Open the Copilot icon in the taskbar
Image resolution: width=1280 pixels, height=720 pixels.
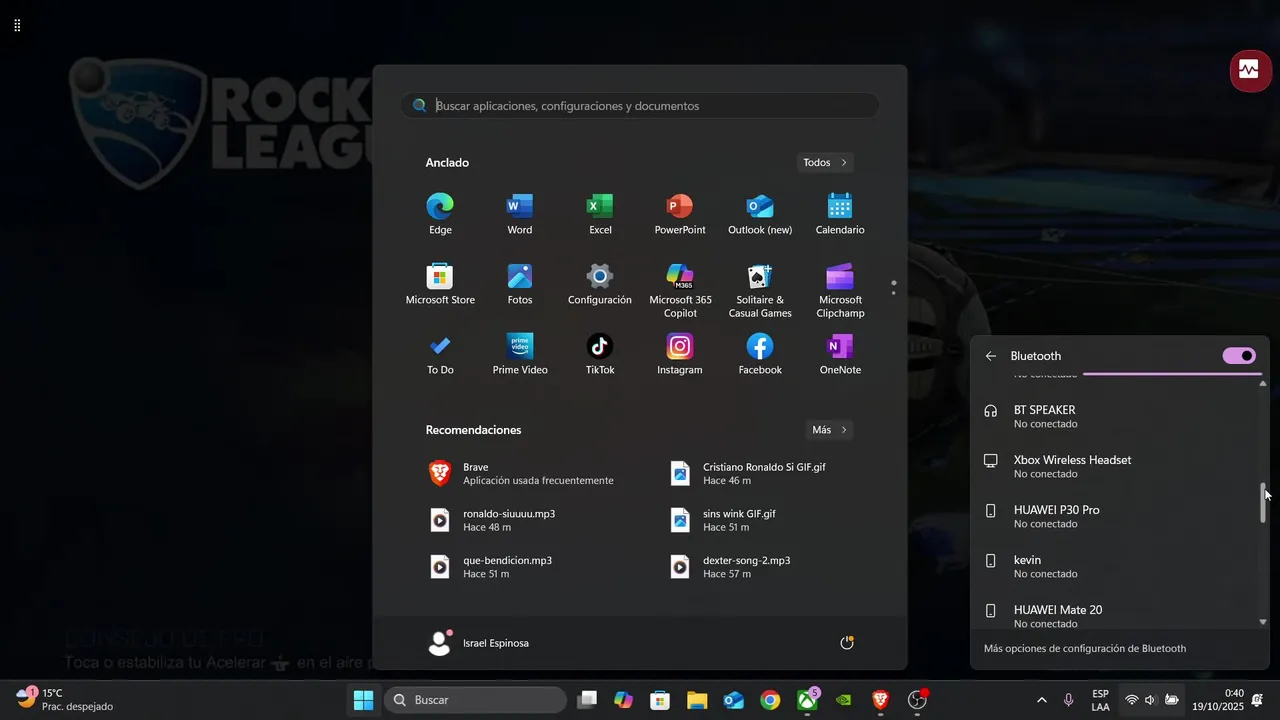(x=624, y=700)
